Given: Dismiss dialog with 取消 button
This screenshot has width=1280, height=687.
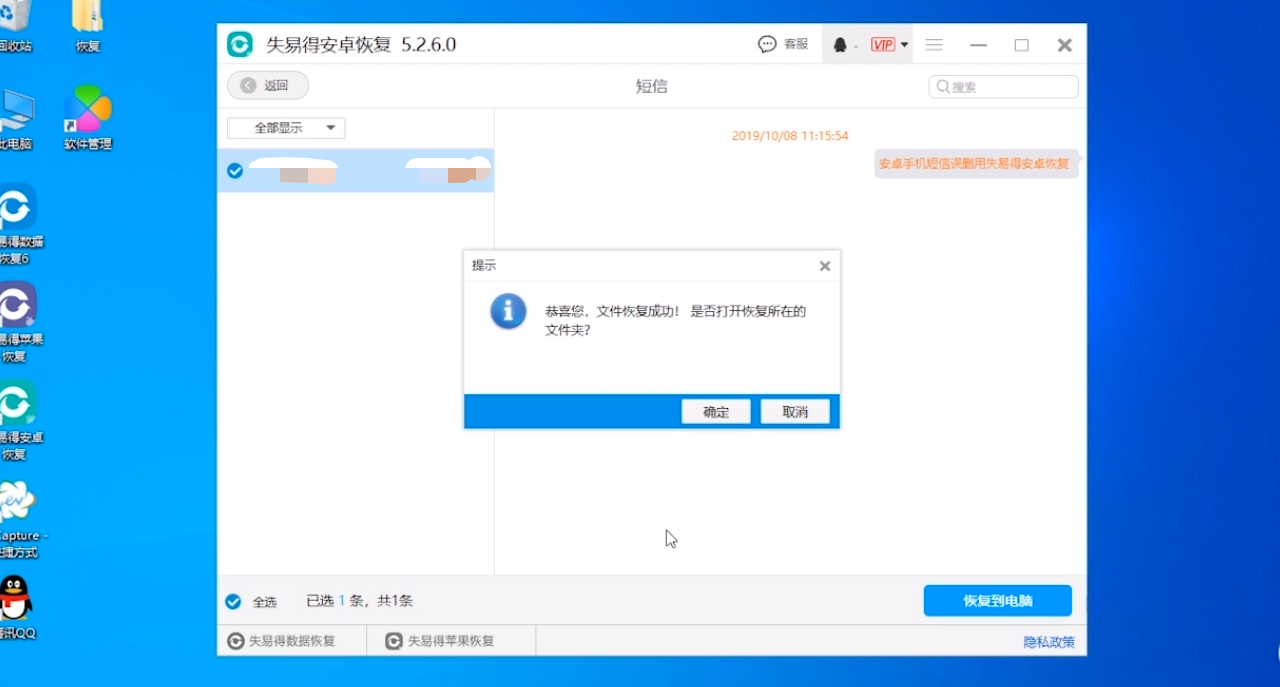Looking at the screenshot, I should (795, 412).
